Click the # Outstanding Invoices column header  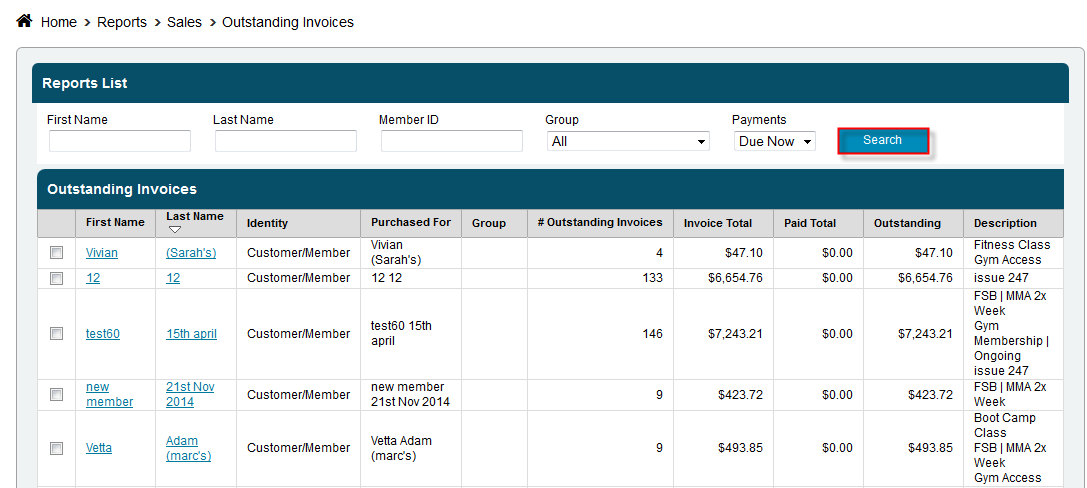tap(599, 223)
